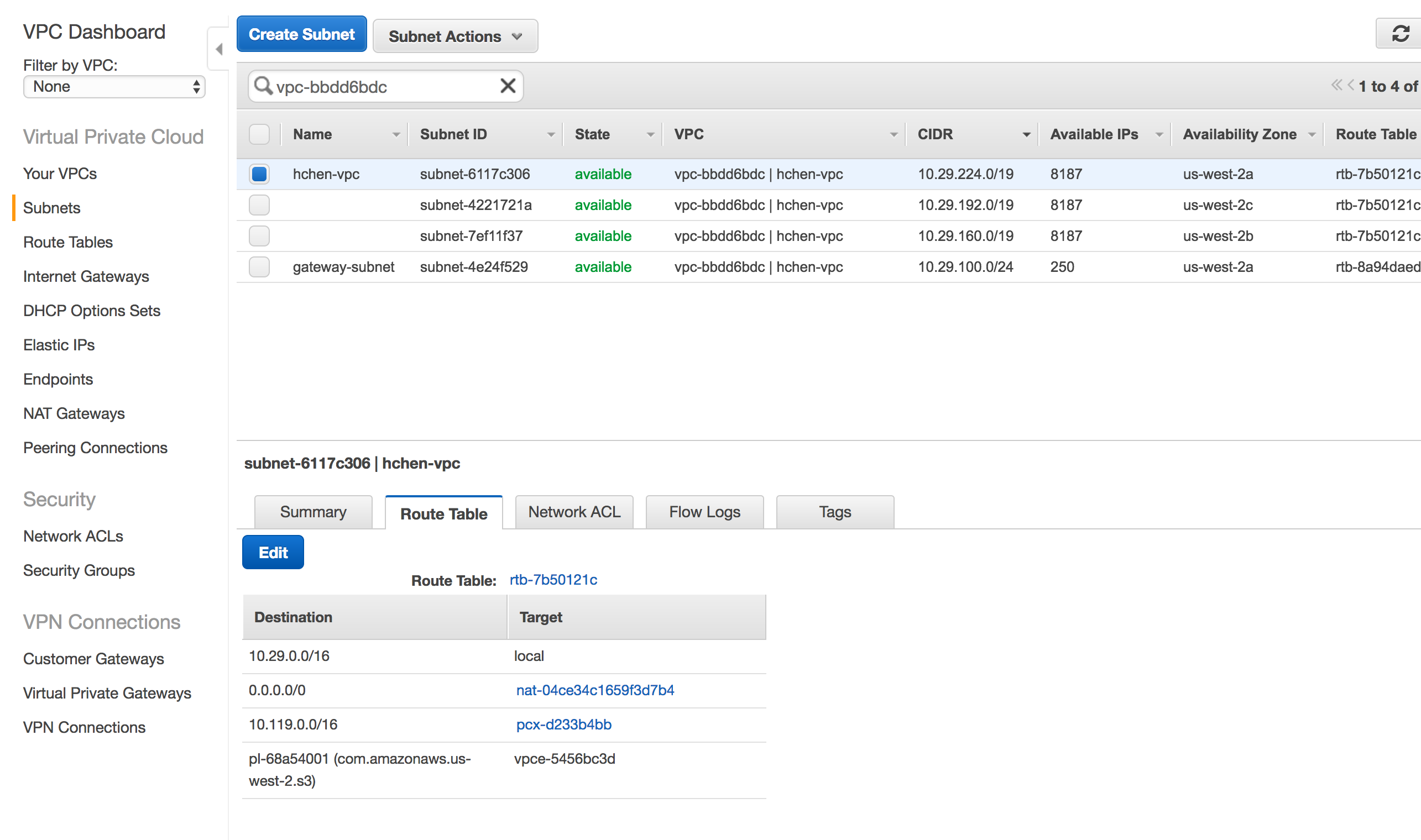Open the Subnet Actions dropdown
Viewport: 1421px width, 840px height.
coord(455,36)
